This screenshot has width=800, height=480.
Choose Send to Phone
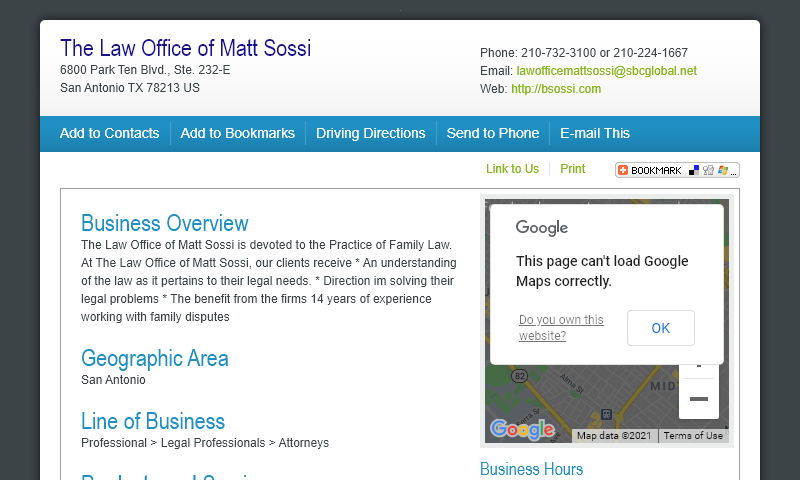pos(492,133)
